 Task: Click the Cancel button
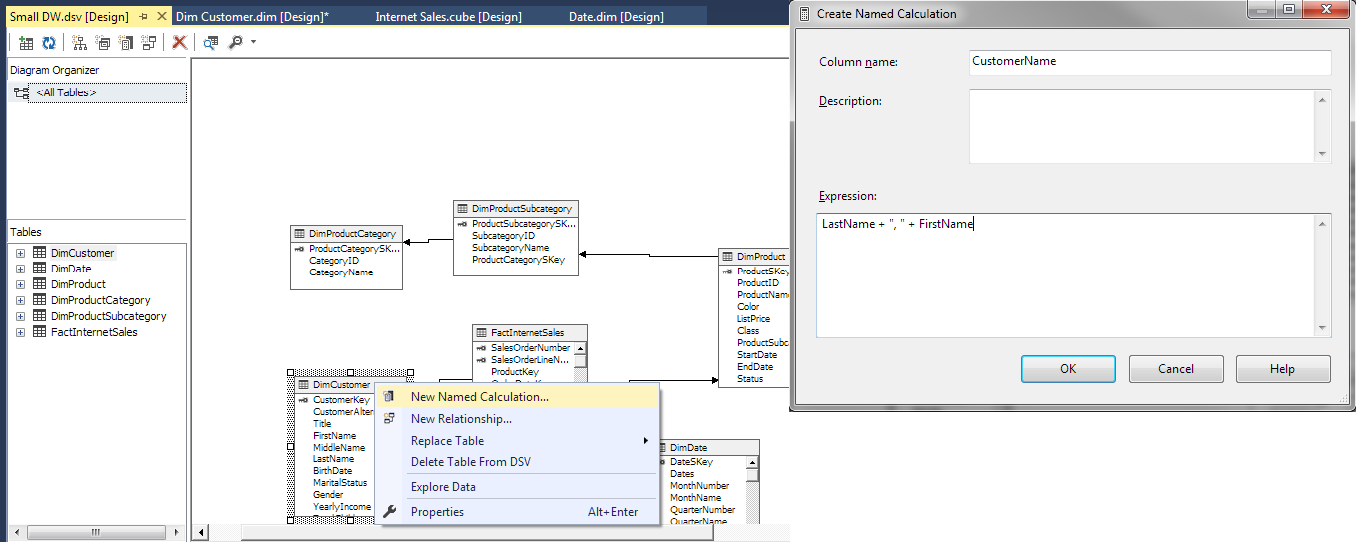tap(1176, 369)
